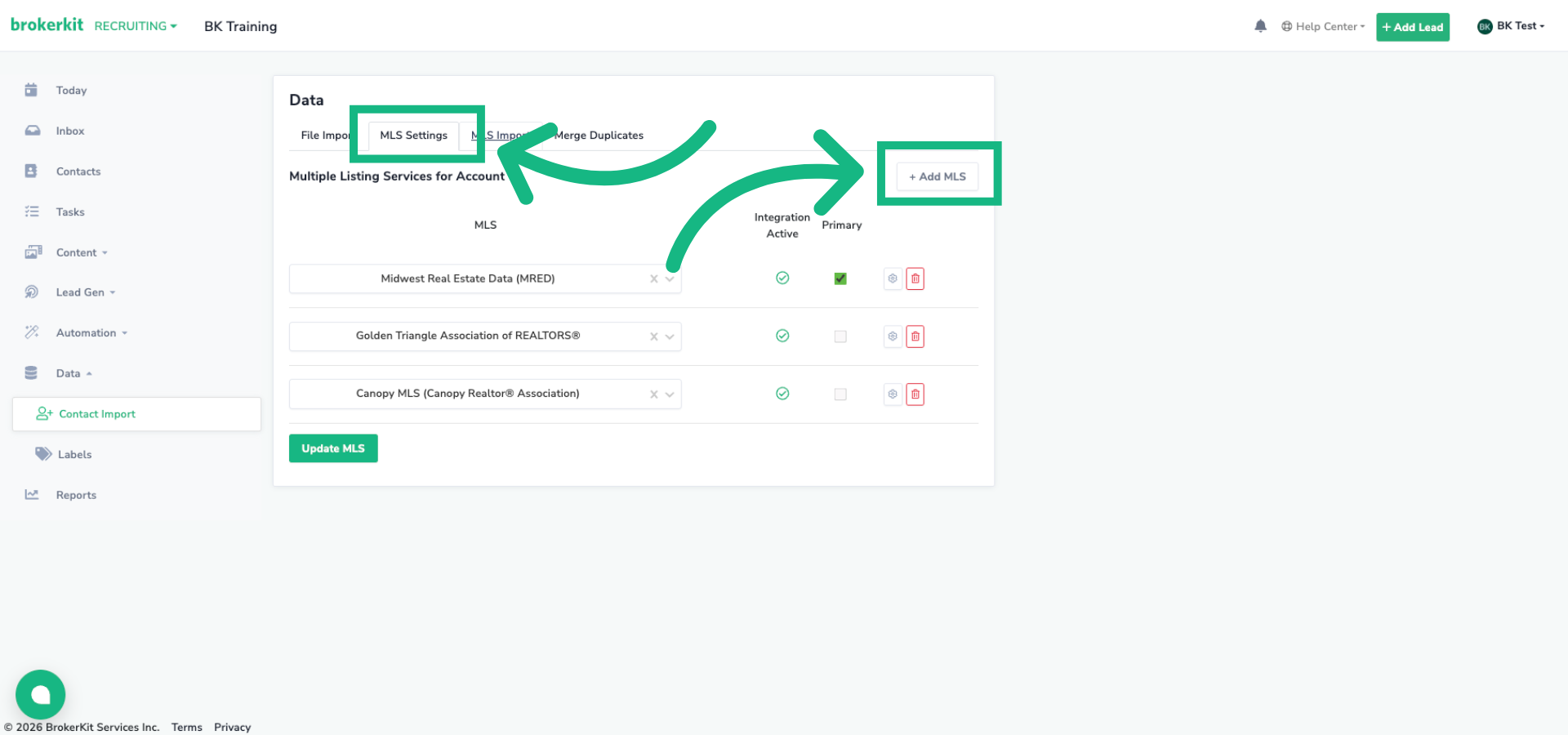This screenshot has height=735, width=1568.
Task: Clear the Midwest Real Estate Data selection
Action: click(x=653, y=279)
